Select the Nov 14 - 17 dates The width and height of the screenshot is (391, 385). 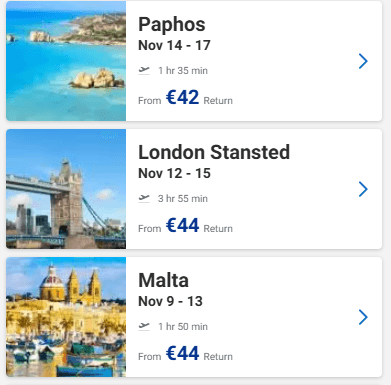(x=174, y=46)
